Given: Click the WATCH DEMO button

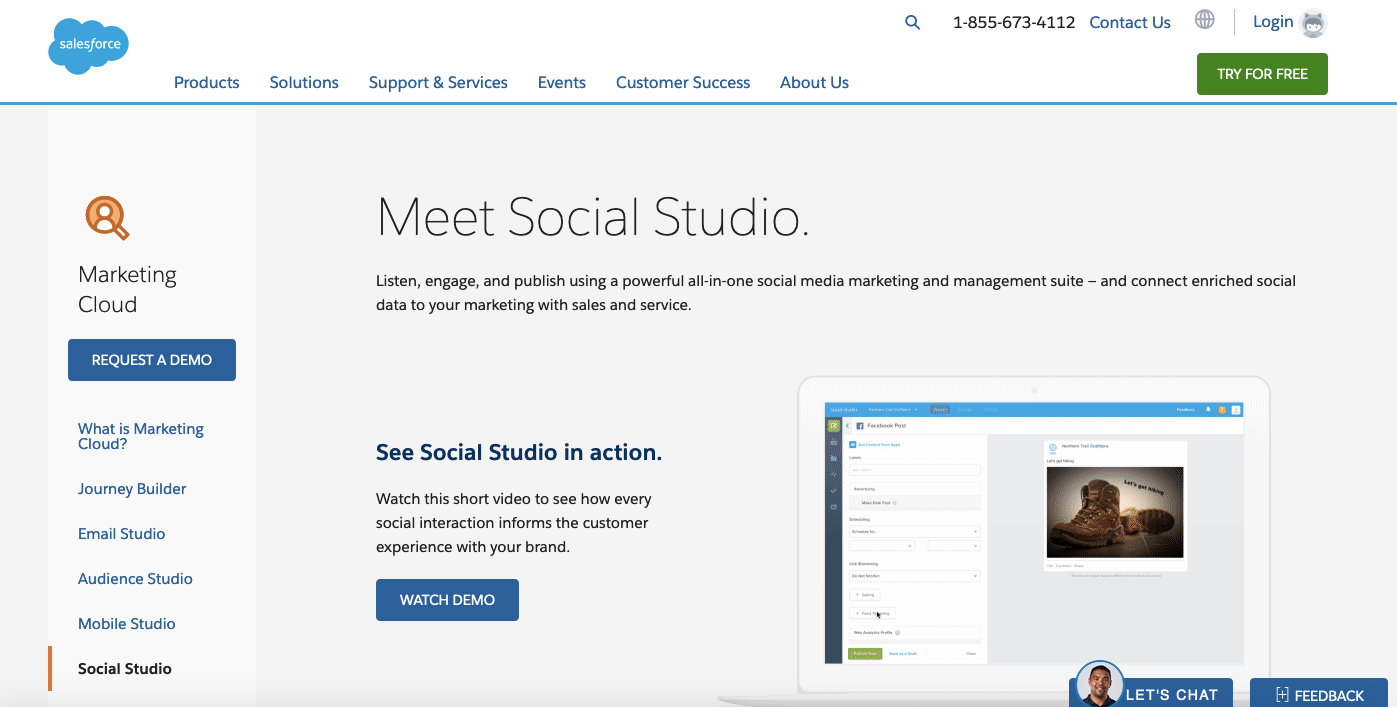Looking at the screenshot, I should click(447, 600).
